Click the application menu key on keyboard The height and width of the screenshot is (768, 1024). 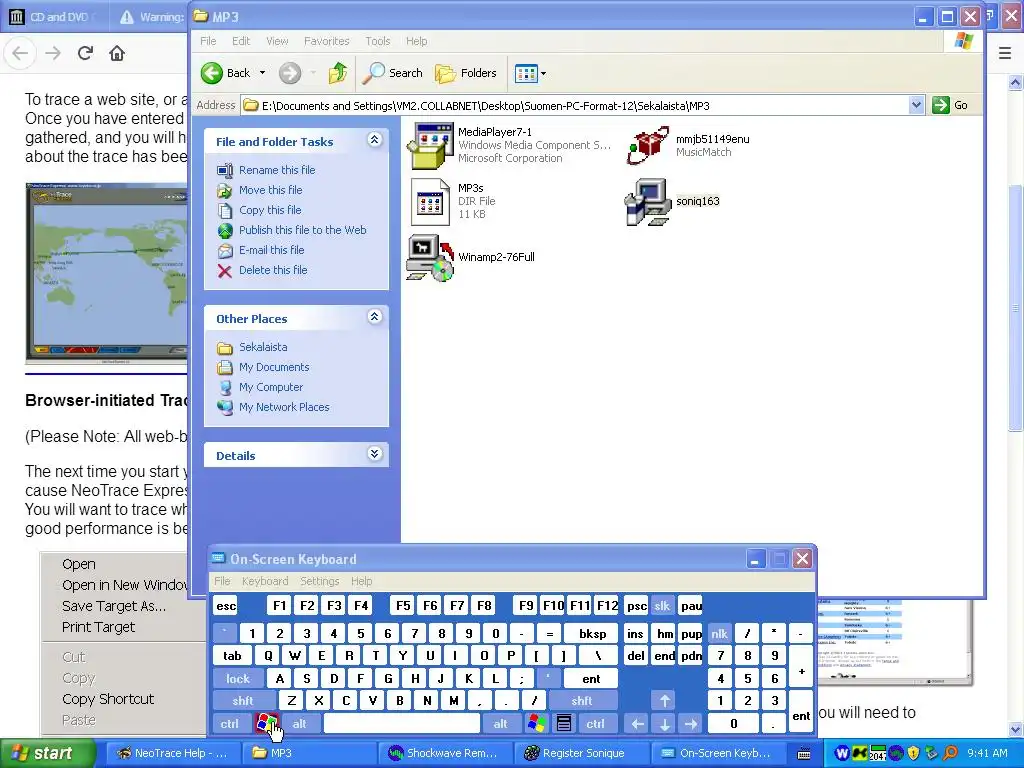[x=564, y=724]
